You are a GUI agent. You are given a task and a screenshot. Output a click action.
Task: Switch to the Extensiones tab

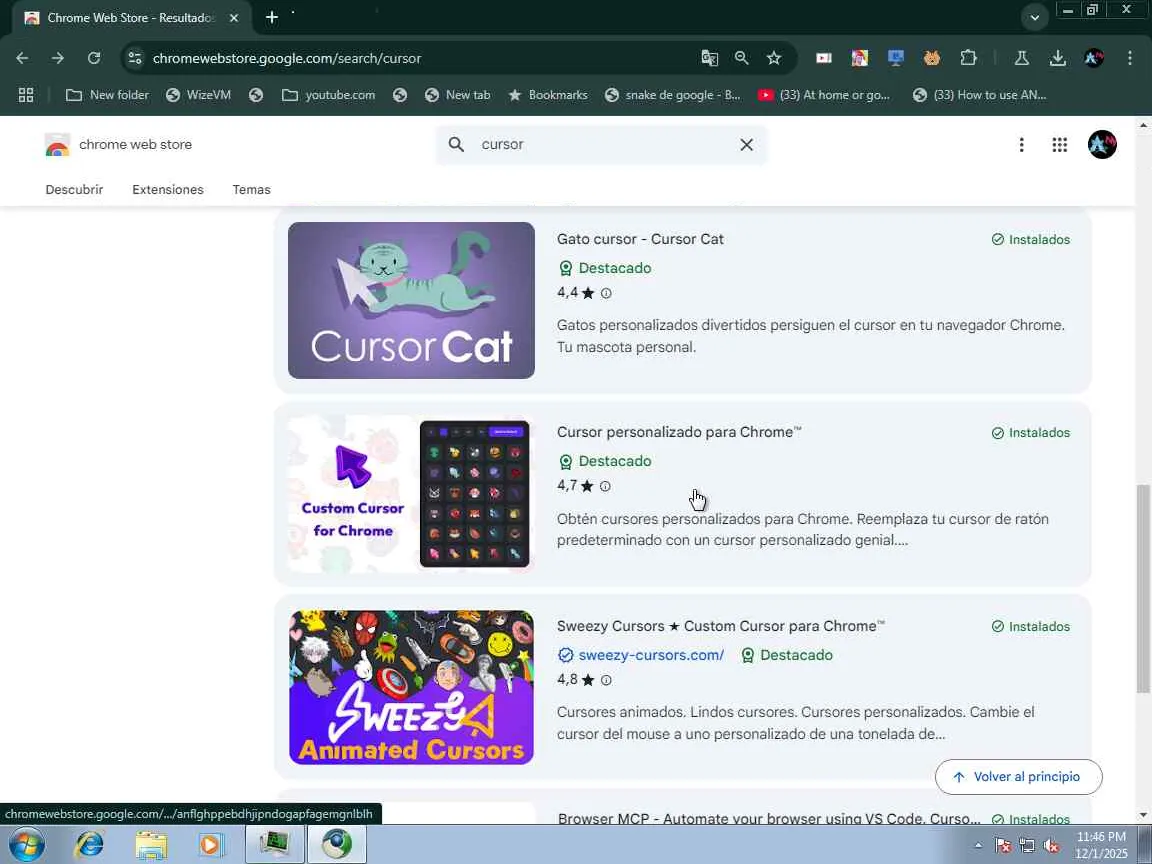click(x=168, y=190)
